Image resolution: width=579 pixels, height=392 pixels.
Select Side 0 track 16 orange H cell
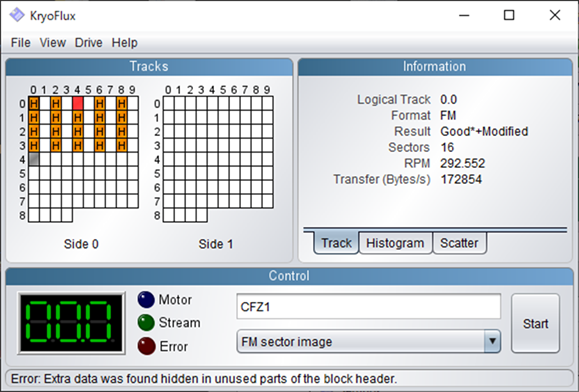tap(100, 117)
